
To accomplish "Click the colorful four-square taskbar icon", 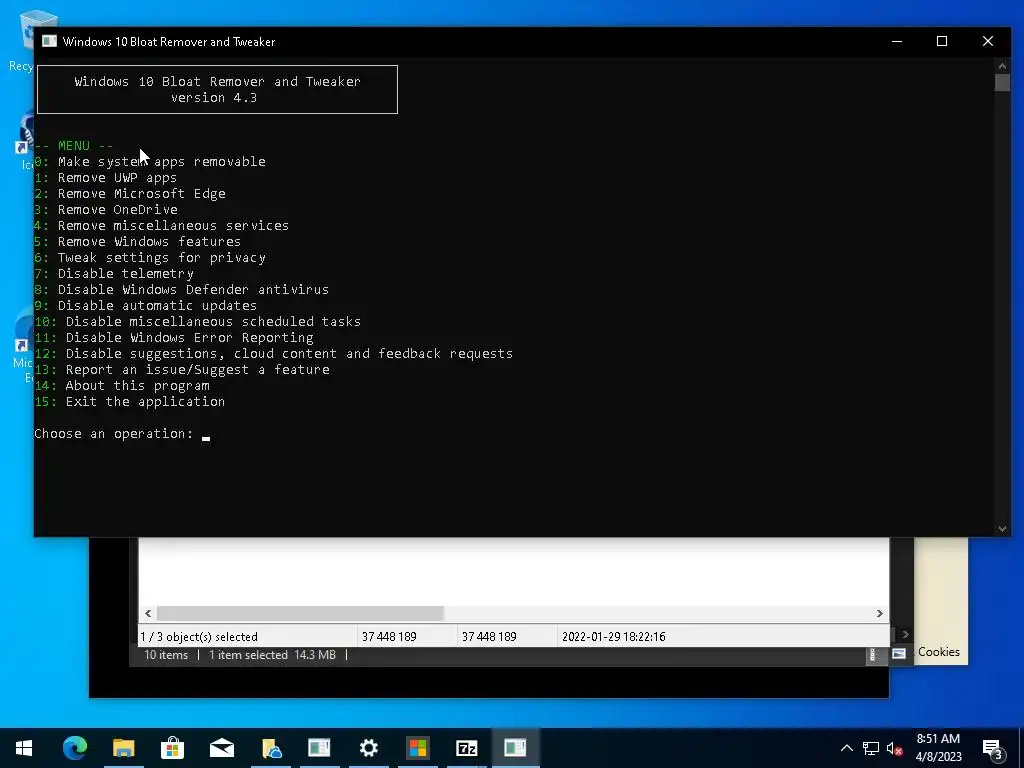I will [x=418, y=748].
